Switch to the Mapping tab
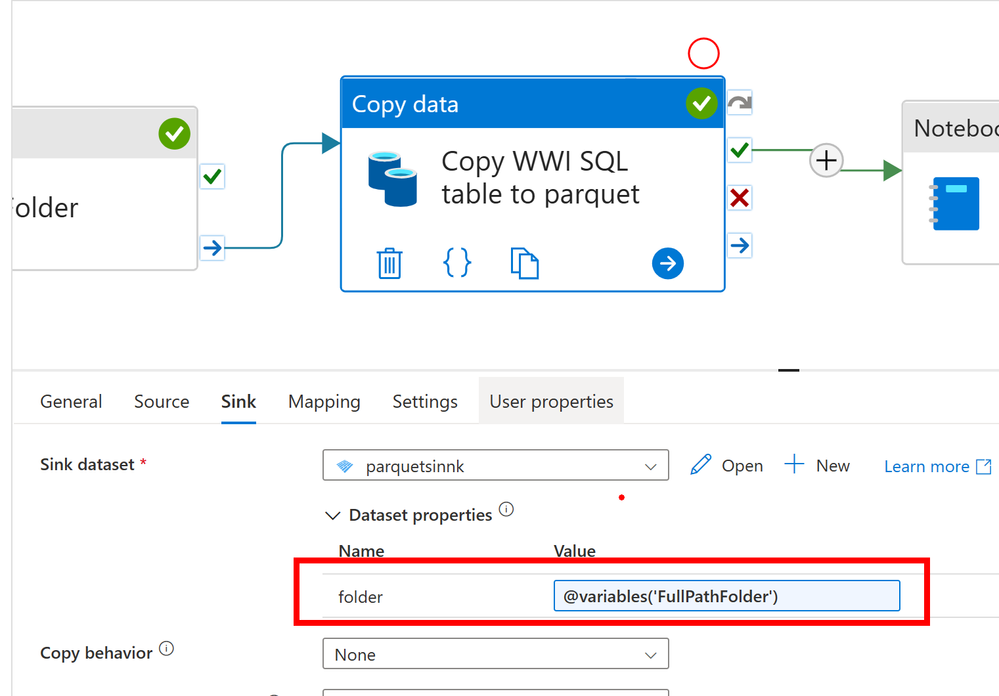999x696 pixels. pos(324,402)
